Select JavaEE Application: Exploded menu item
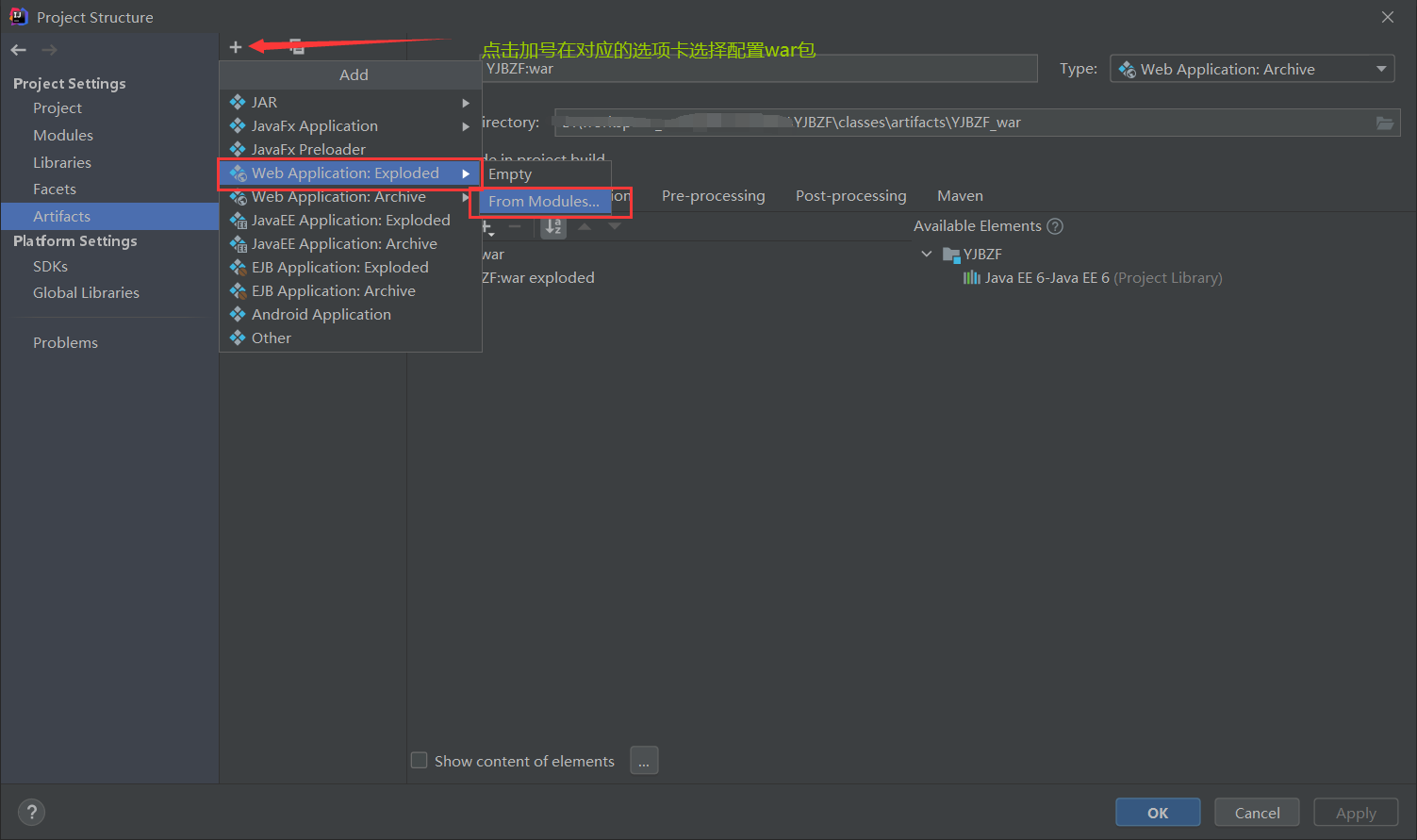 pos(351,221)
